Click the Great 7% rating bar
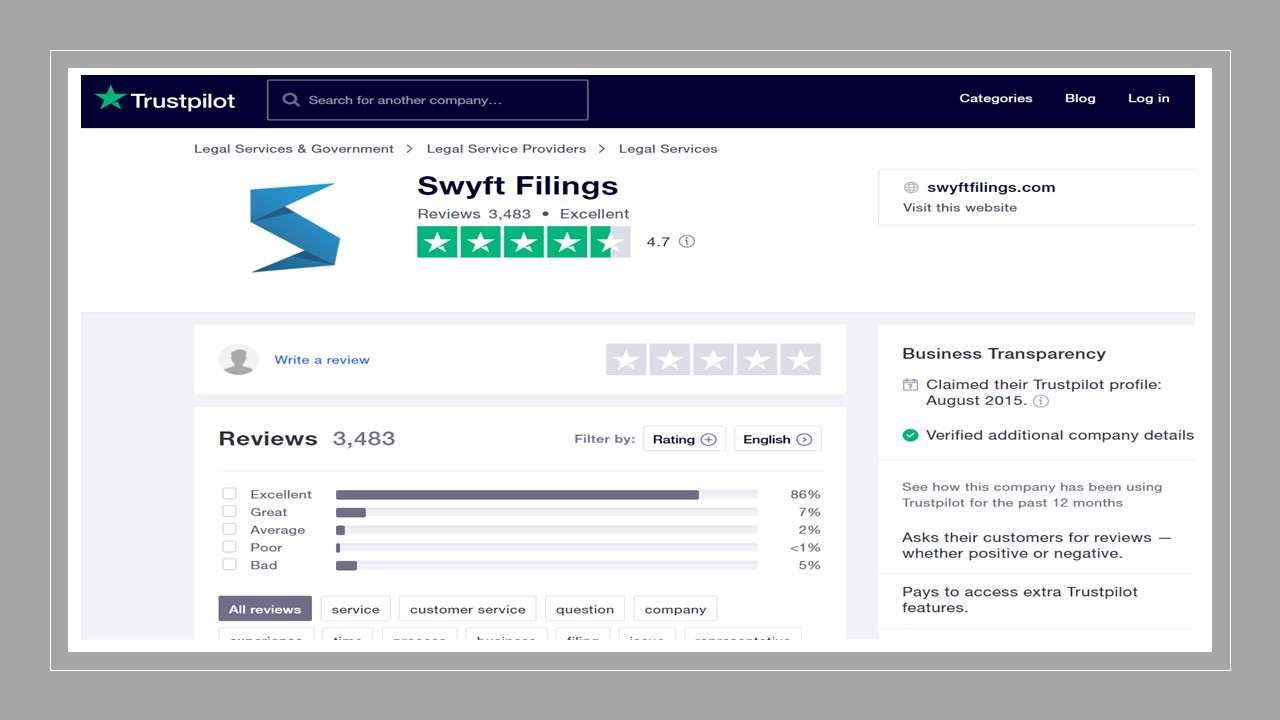 547,512
